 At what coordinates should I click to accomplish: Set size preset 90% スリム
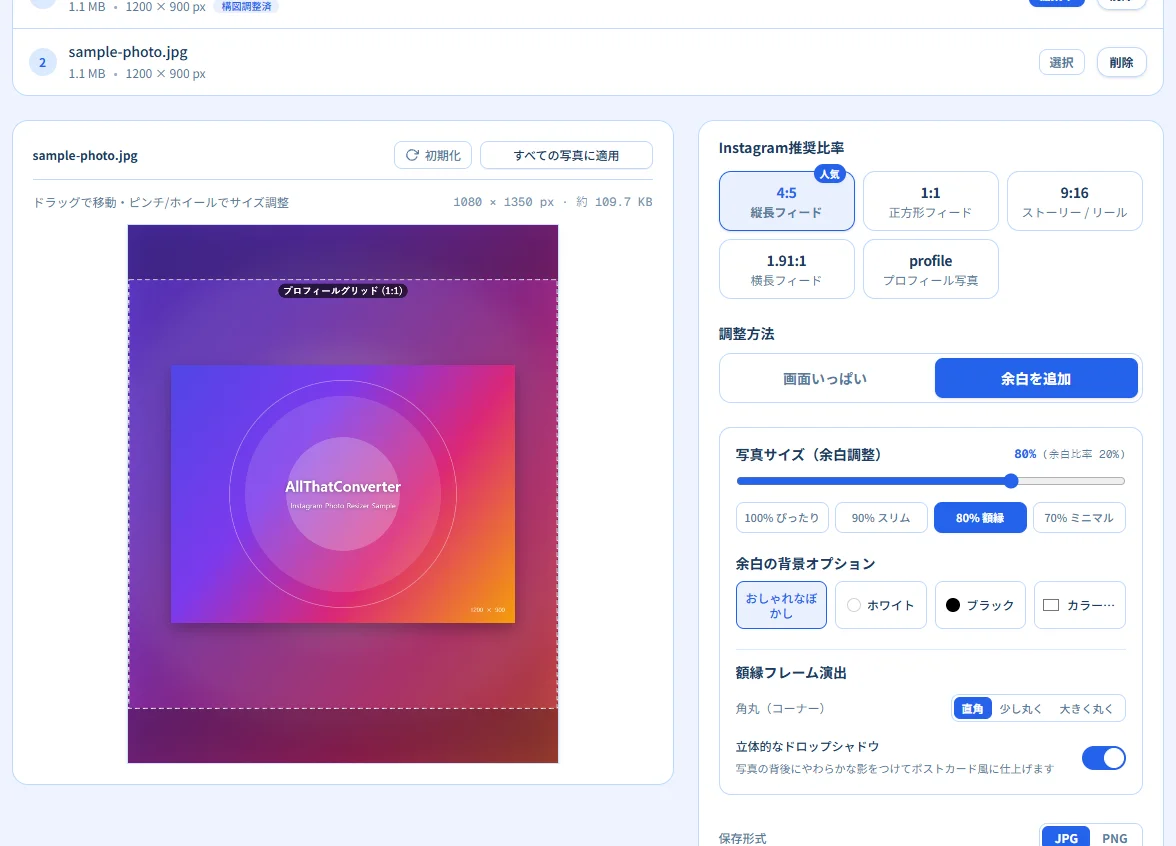point(881,518)
